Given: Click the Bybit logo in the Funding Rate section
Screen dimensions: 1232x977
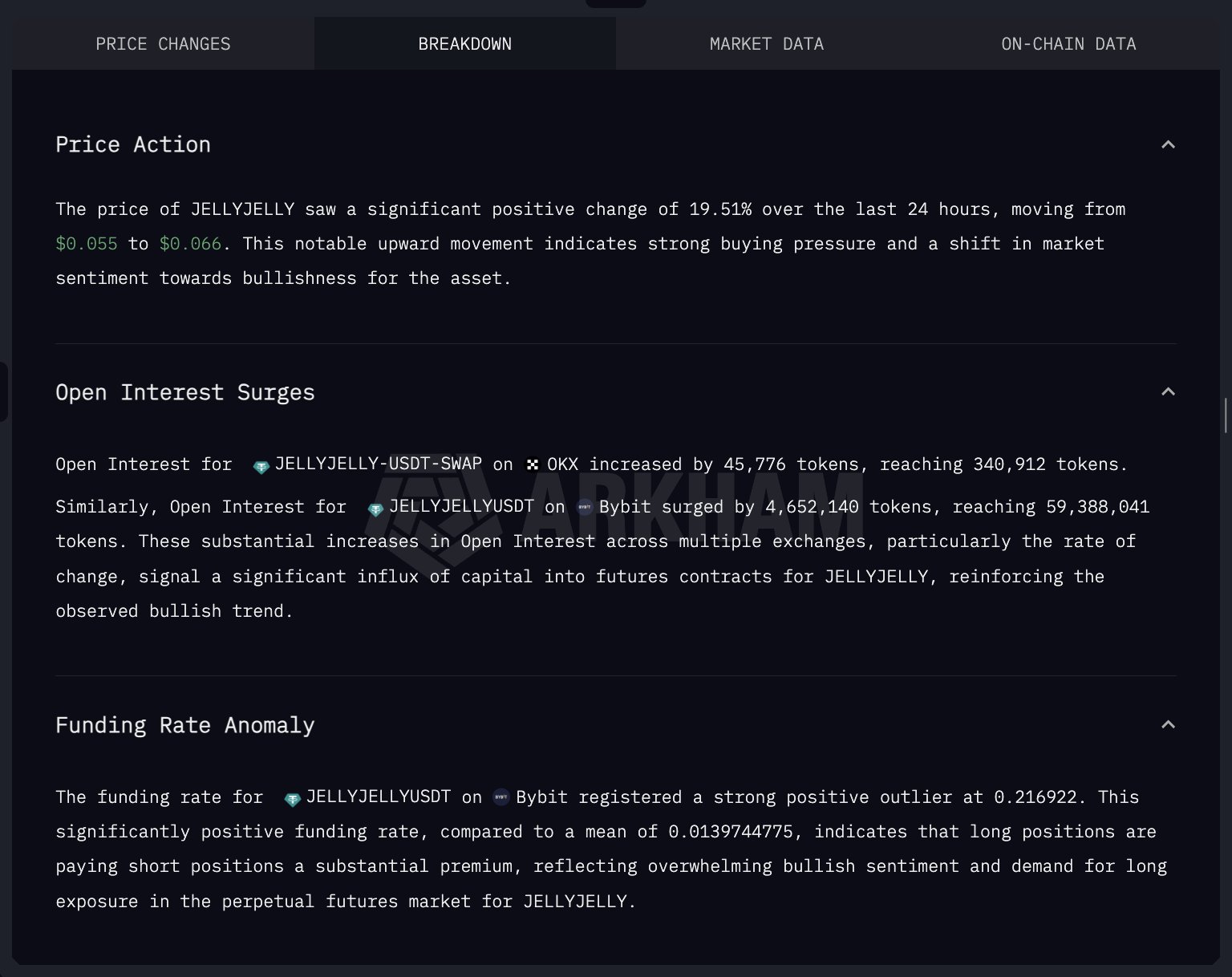Looking at the screenshot, I should pyautogui.click(x=501, y=797).
